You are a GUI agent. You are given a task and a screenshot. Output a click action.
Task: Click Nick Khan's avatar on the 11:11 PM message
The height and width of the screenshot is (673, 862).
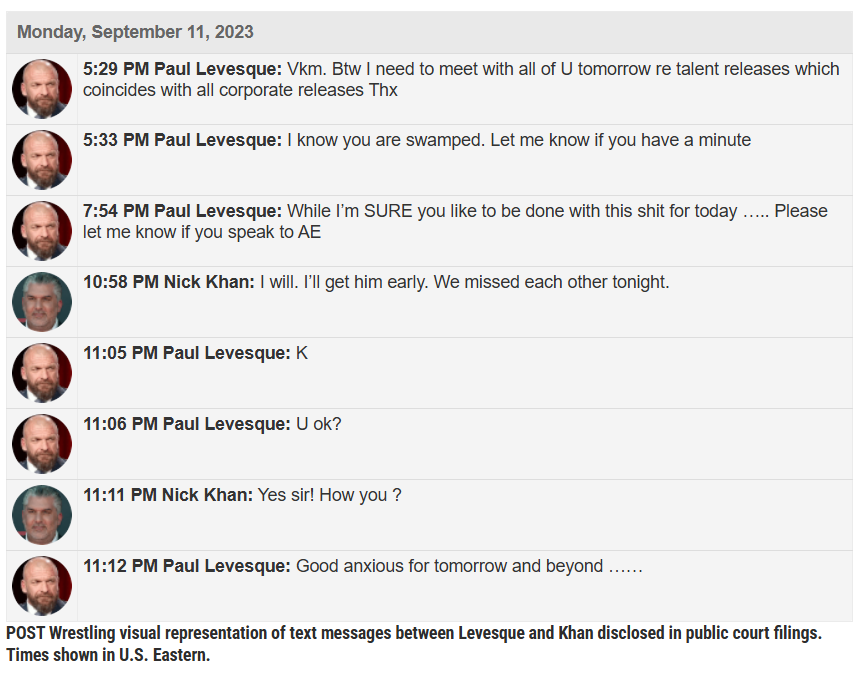pos(42,515)
